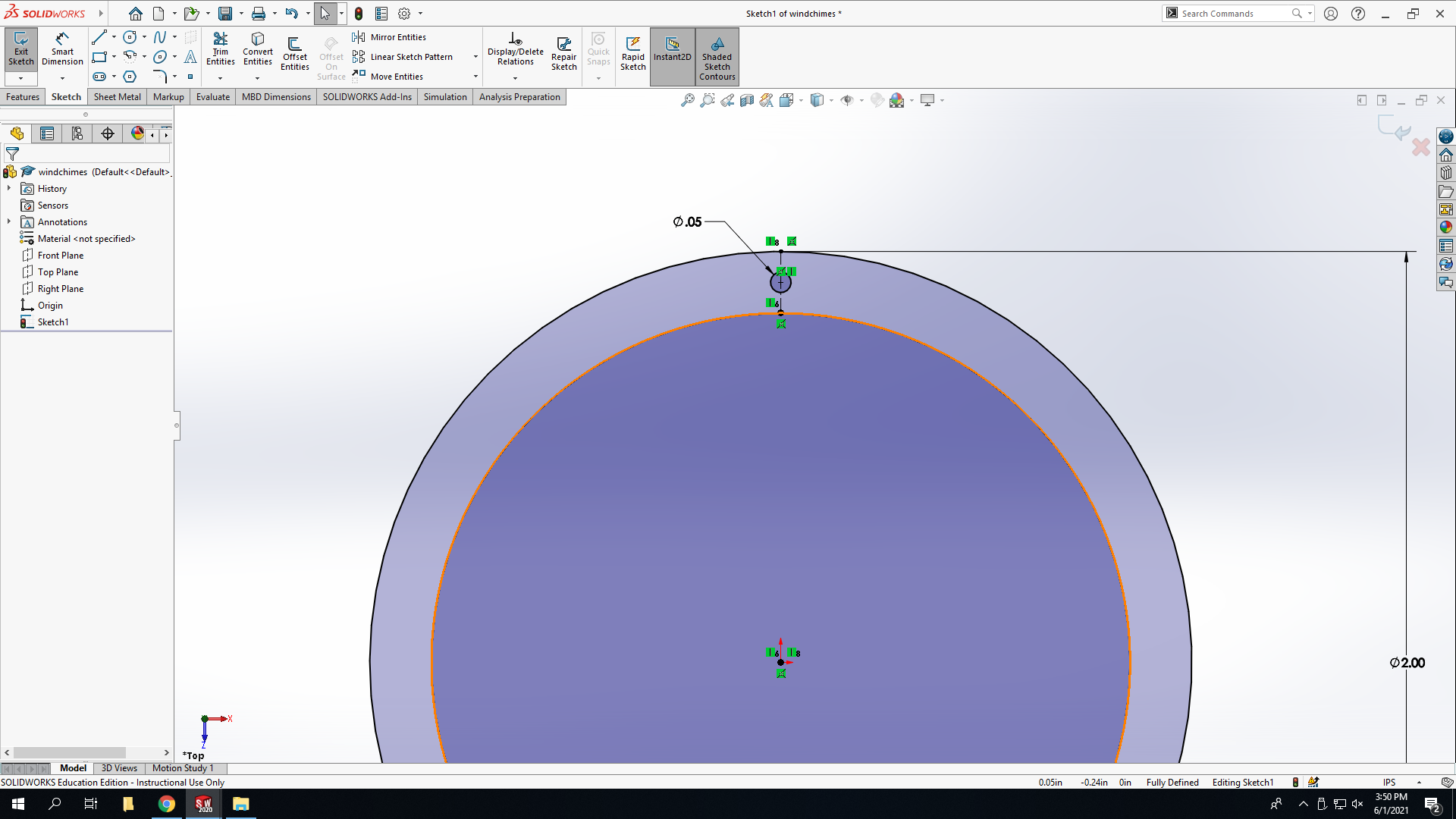Toggle the Mirror Entities tool
The height and width of the screenshot is (819, 1456).
pos(389,37)
